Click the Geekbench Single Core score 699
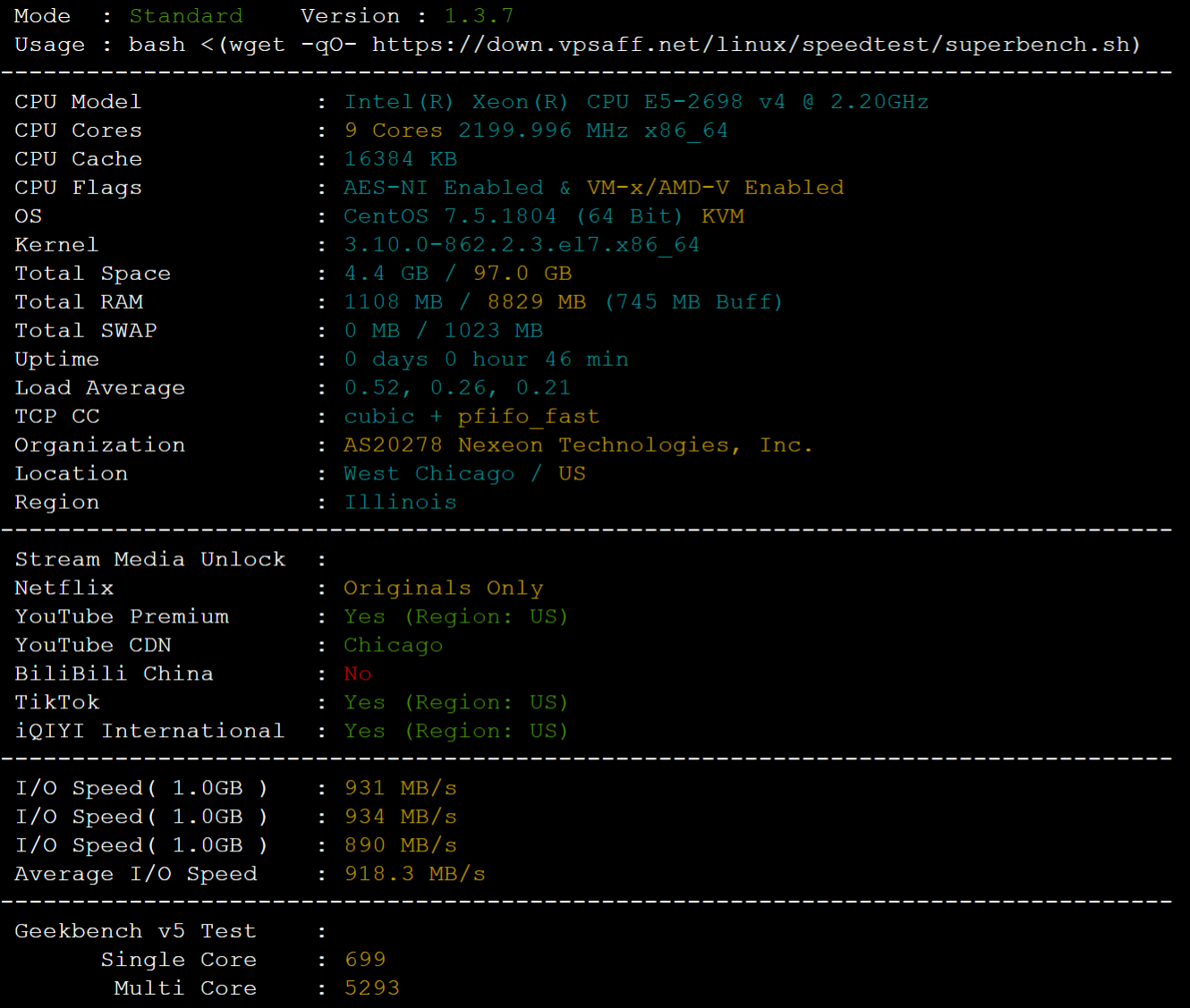Viewport: 1190px width, 1008px height. (365, 960)
